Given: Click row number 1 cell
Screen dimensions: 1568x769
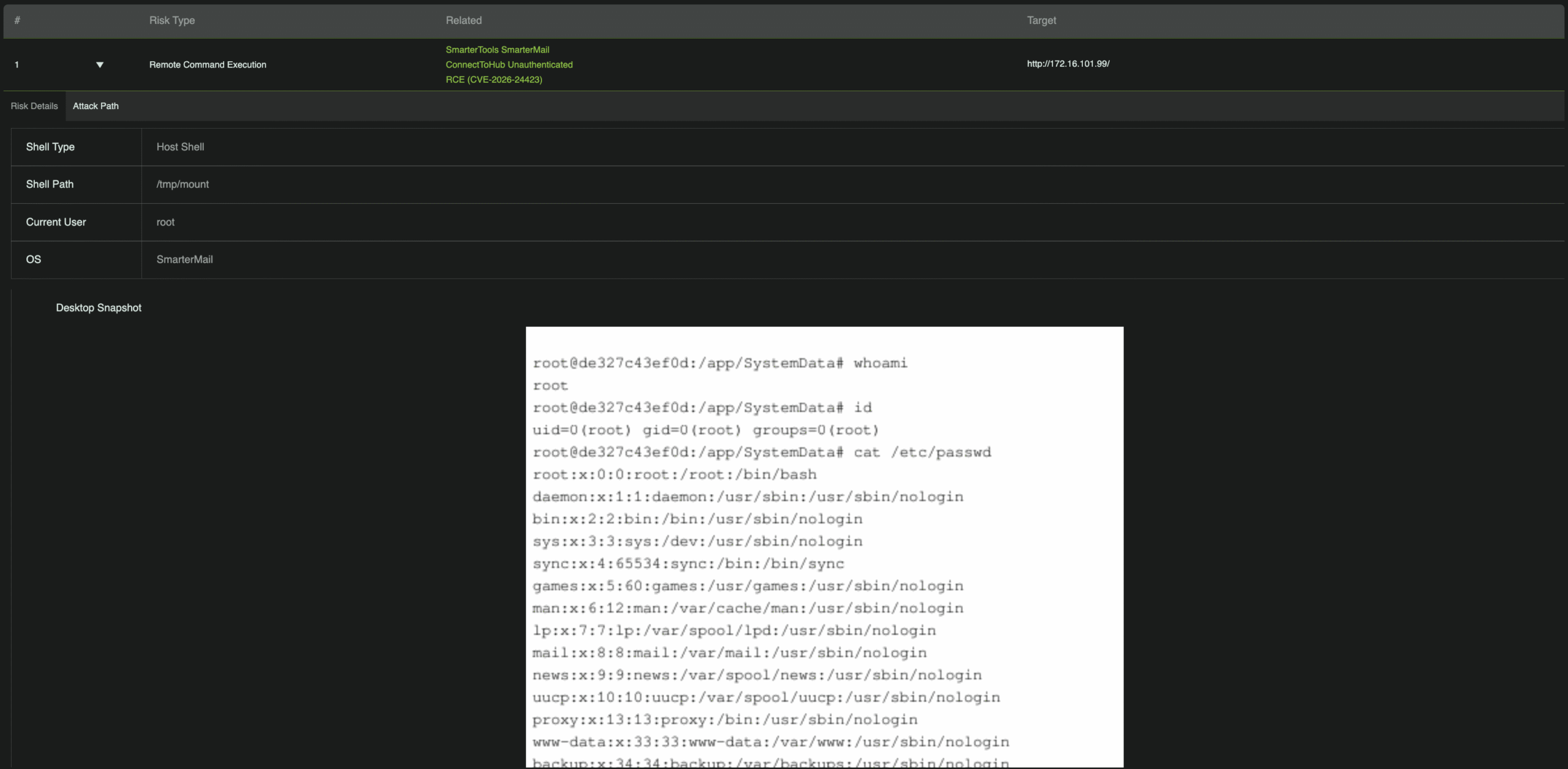Looking at the screenshot, I should pyautogui.click(x=17, y=65).
